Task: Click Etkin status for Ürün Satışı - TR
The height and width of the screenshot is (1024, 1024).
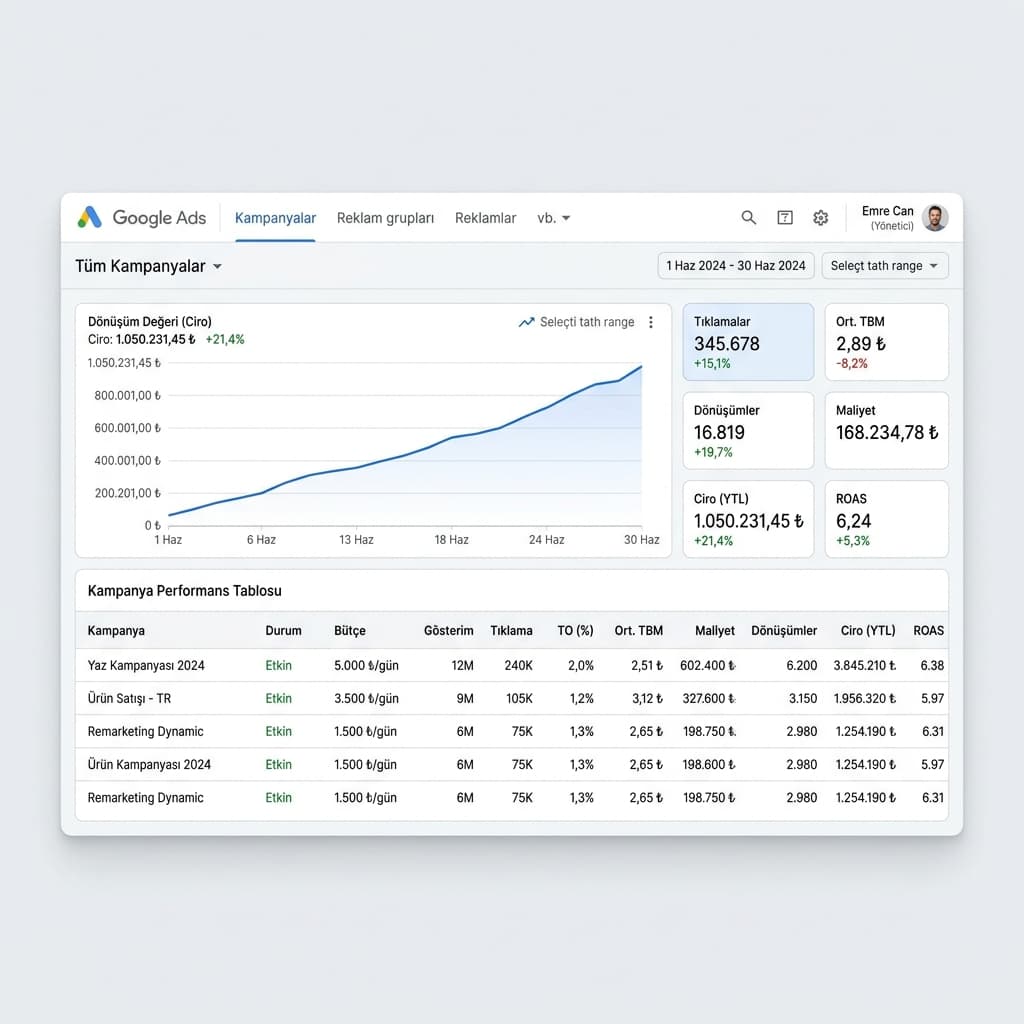Action: 278,699
